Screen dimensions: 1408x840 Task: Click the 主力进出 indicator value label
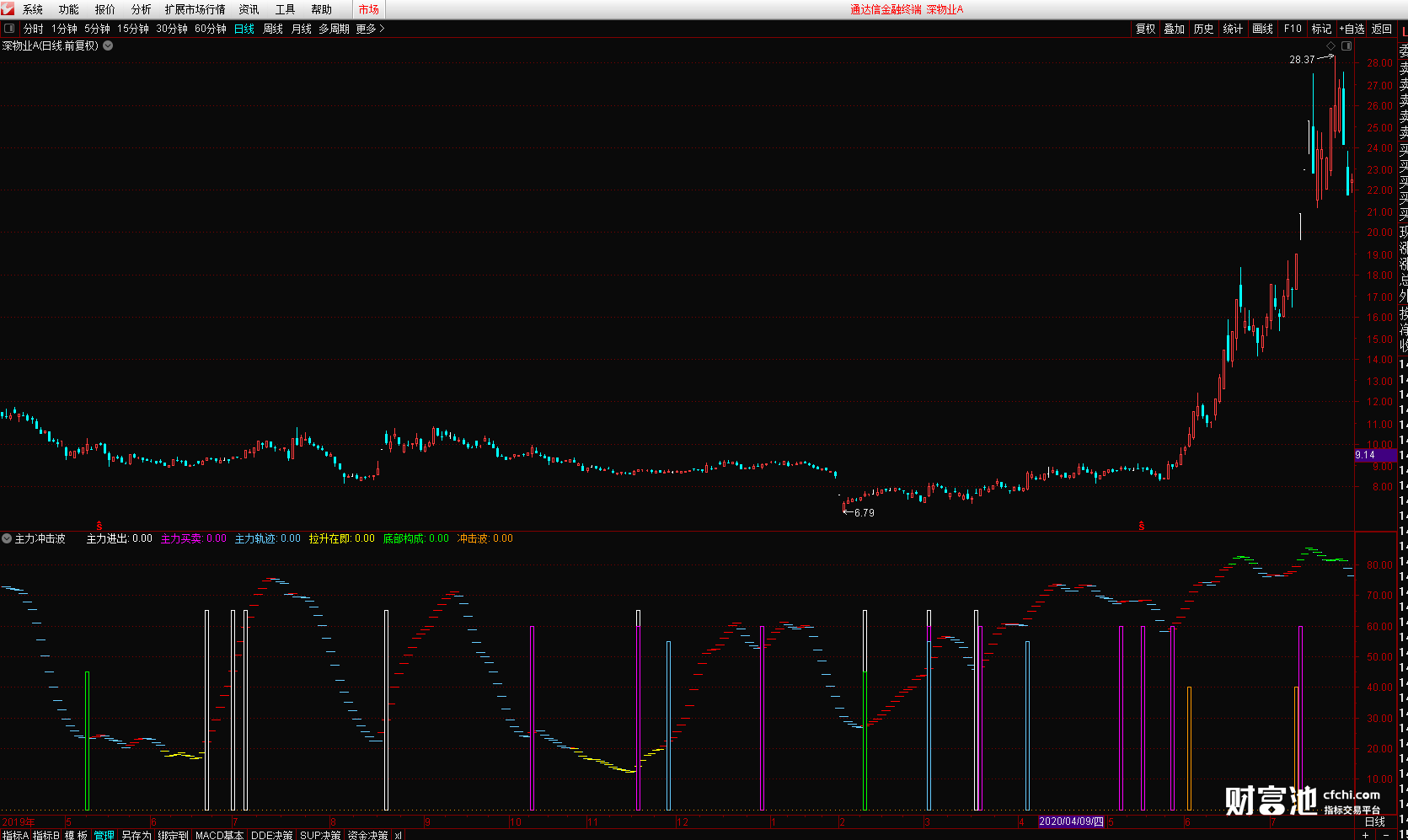coord(120,538)
